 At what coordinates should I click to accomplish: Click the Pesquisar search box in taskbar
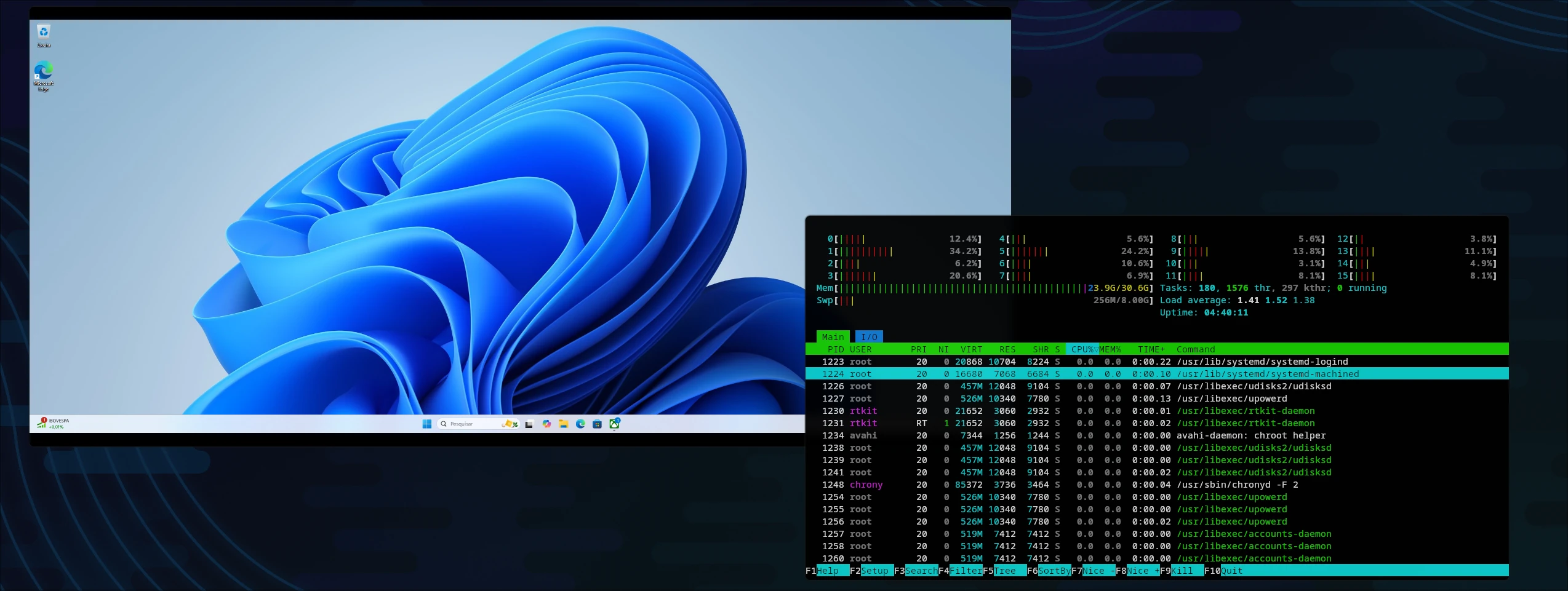tap(479, 424)
